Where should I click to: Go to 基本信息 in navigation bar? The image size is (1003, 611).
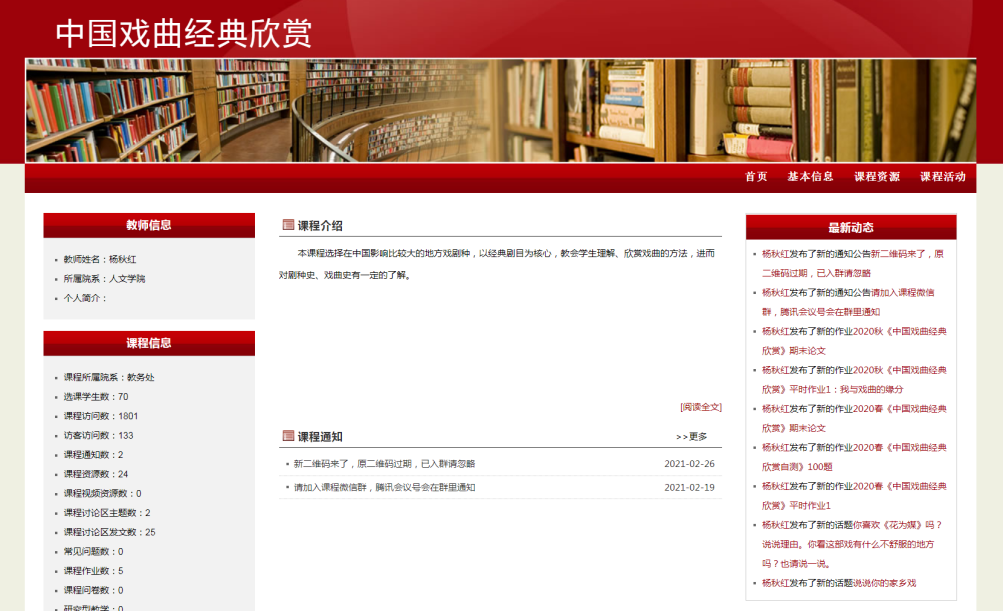tap(810, 177)
